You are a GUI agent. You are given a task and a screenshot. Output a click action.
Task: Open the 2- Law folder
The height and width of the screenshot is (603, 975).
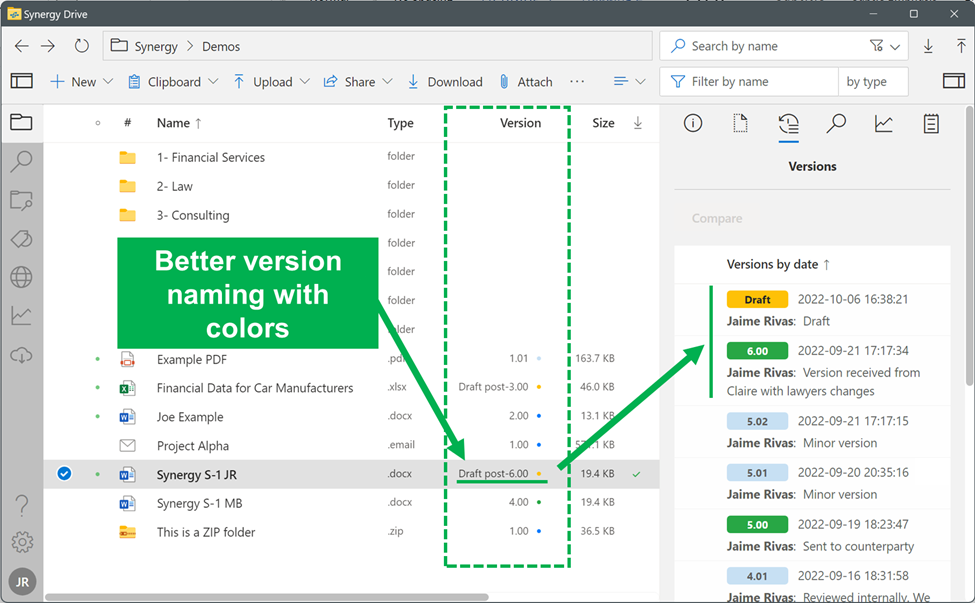point(174,186)
